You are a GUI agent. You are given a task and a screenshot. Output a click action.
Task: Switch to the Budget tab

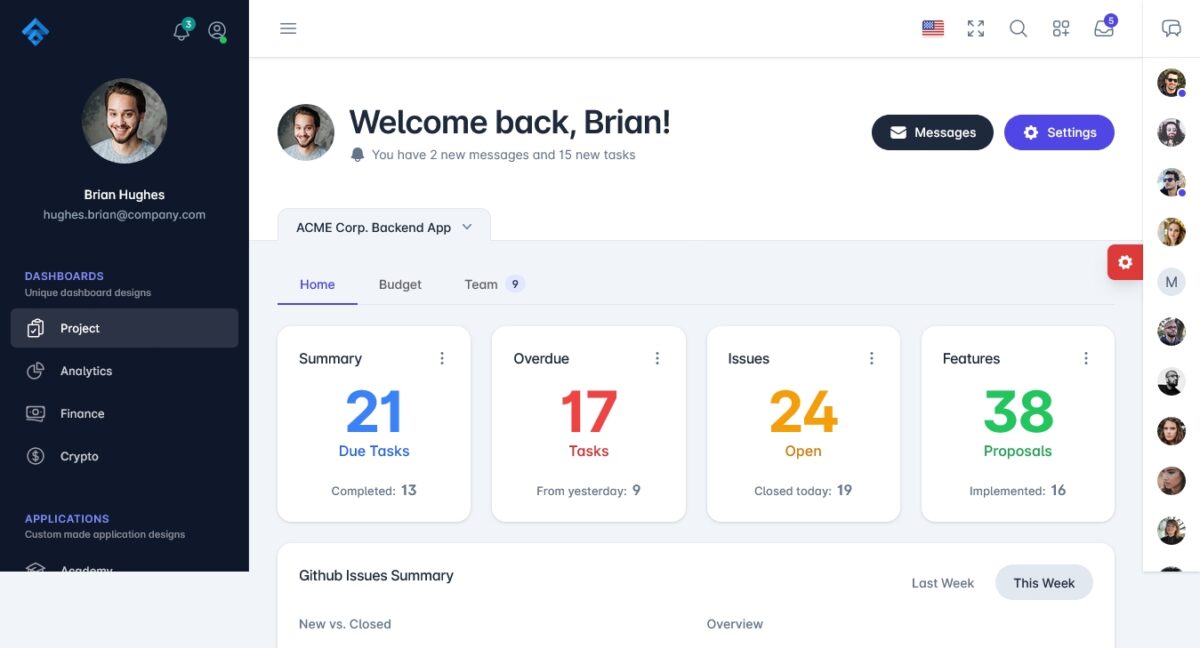pos(400,284)
